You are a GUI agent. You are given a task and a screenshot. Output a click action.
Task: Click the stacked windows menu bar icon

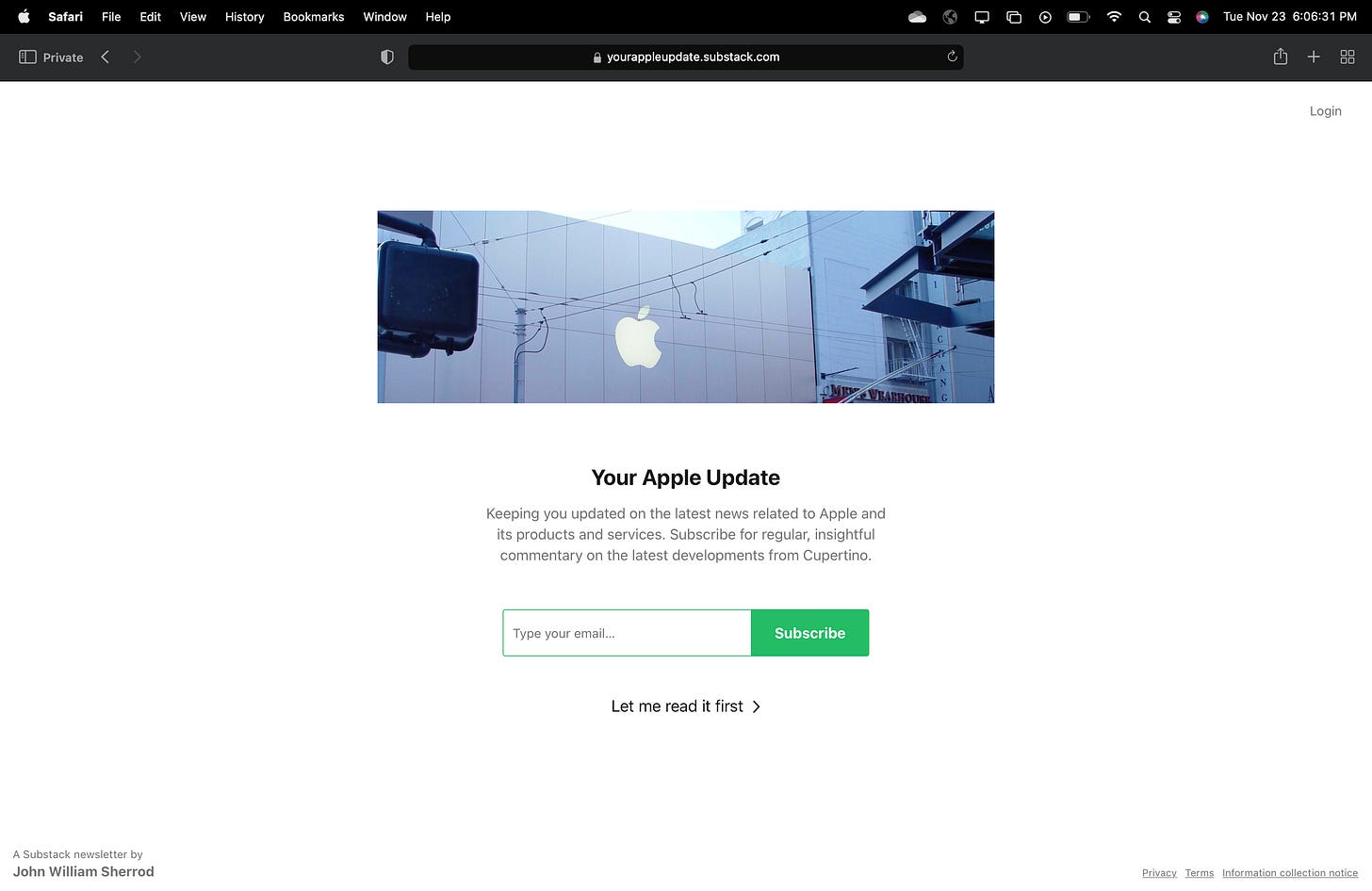coord(1014,17)
